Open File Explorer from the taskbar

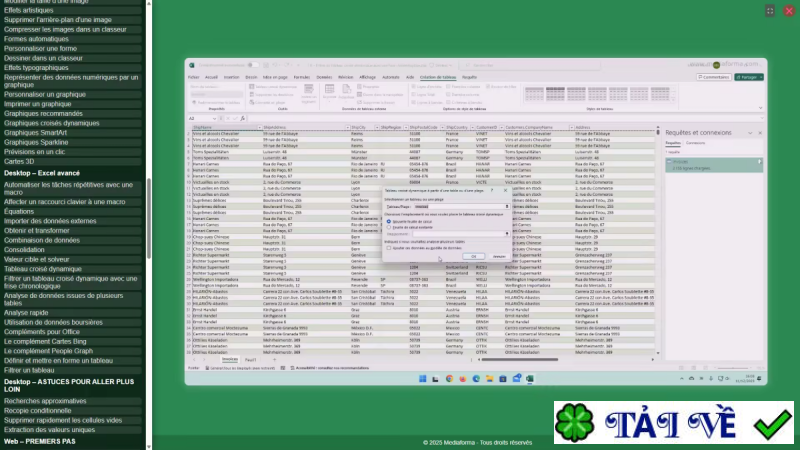point(489,379)
